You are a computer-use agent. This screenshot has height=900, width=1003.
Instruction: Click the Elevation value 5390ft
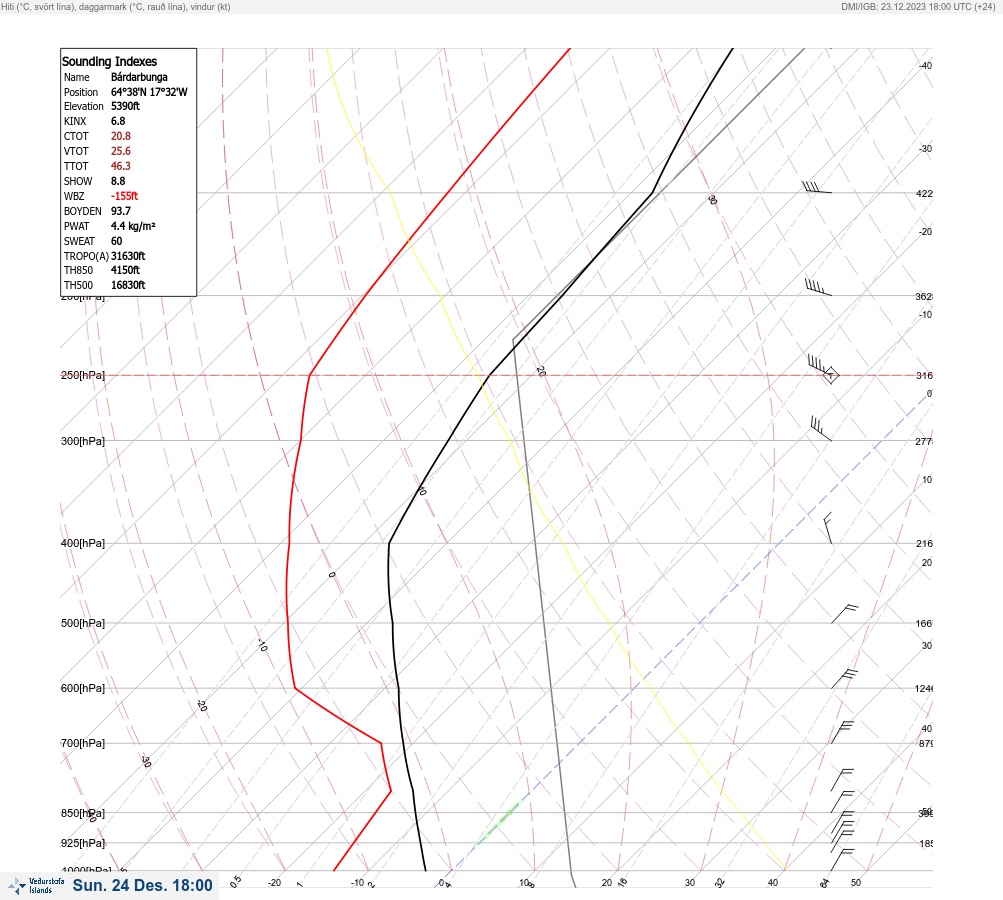125,106
